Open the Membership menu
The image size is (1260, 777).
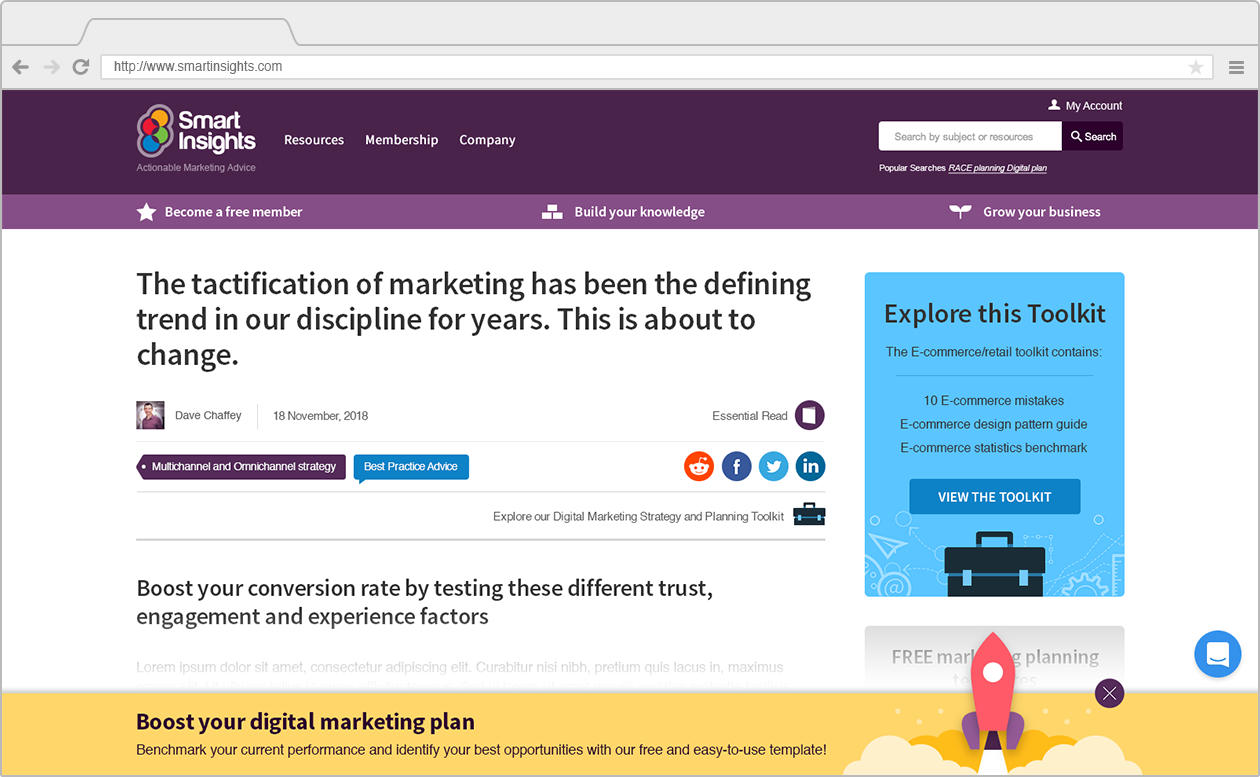pos(401,140)
